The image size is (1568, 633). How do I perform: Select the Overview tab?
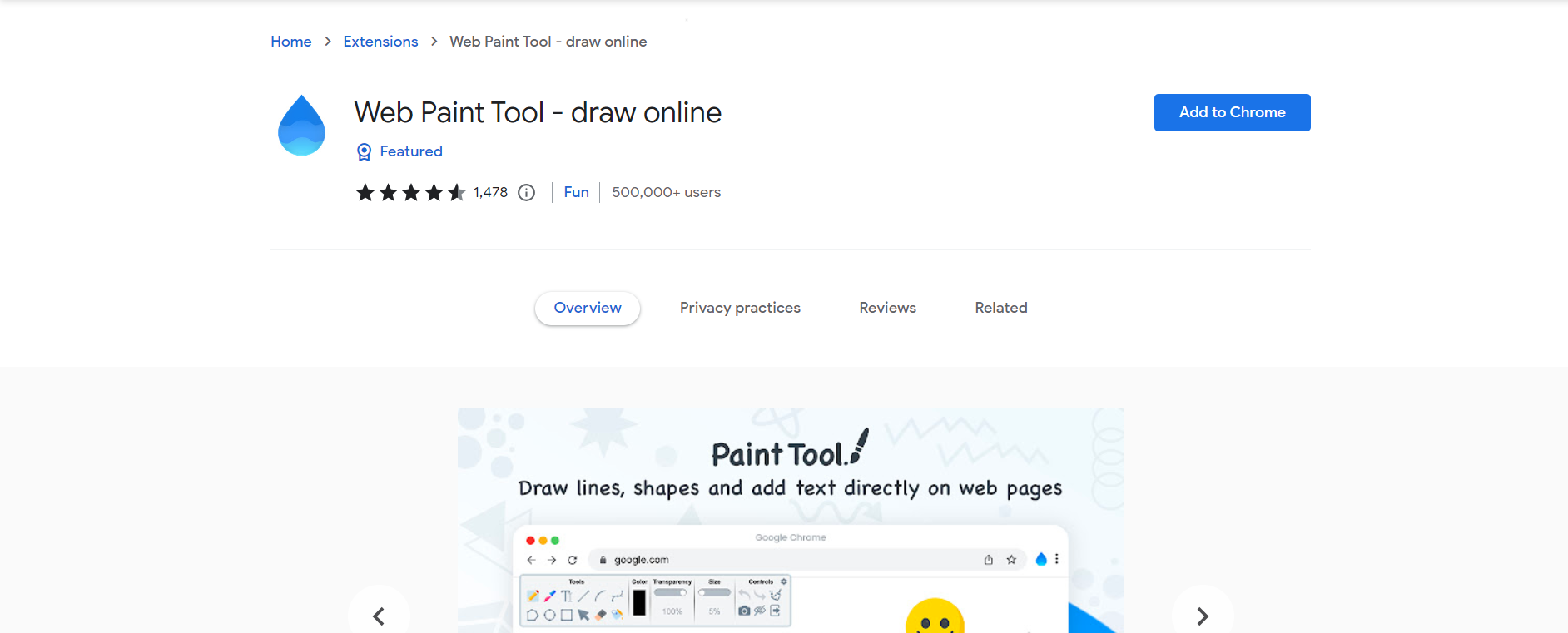[x=588, y=308]
